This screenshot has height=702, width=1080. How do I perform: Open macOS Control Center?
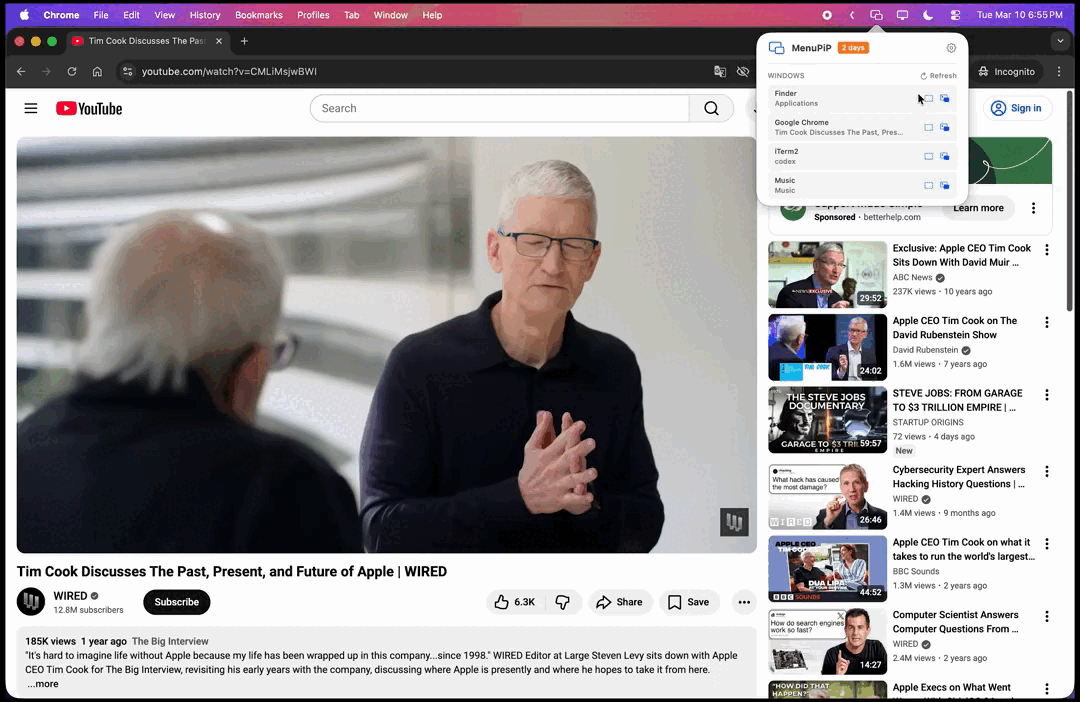coord(955,15)
